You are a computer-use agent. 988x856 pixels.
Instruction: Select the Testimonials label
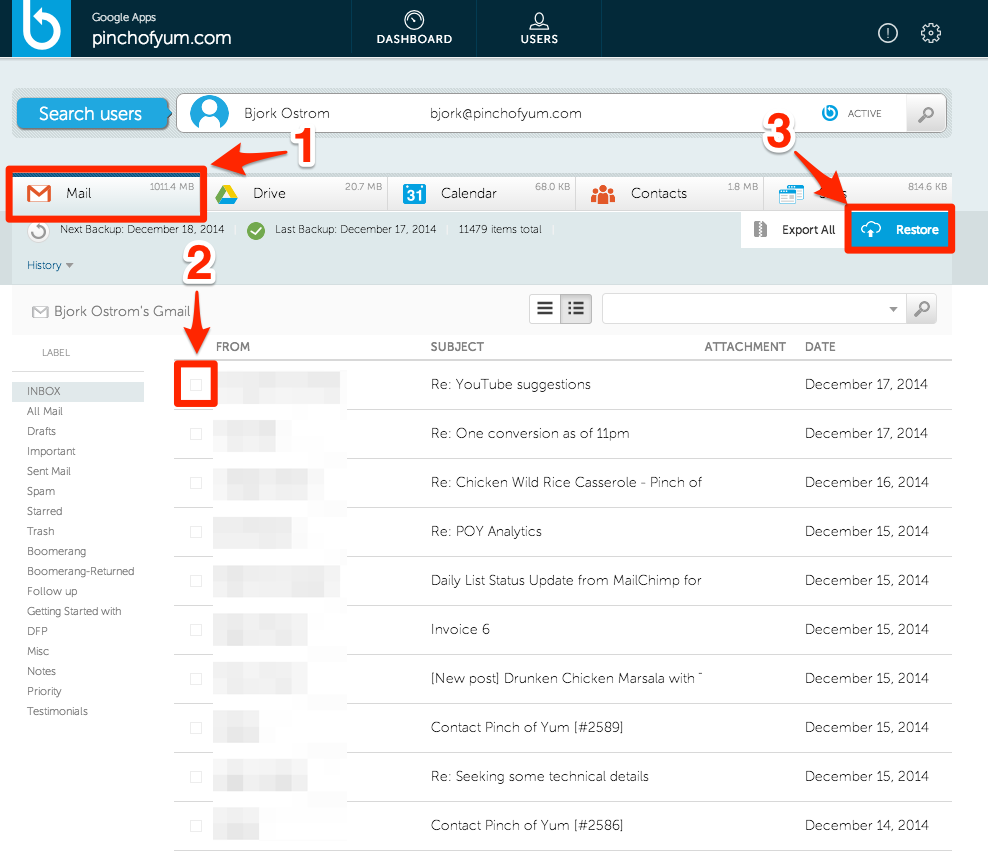coord(57,711)
